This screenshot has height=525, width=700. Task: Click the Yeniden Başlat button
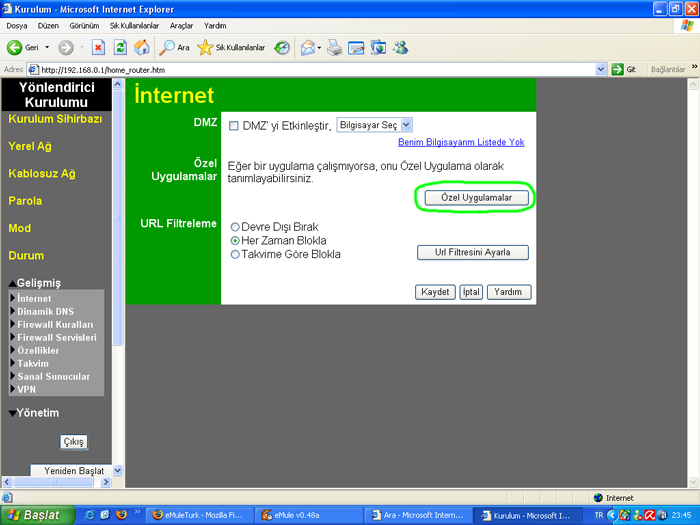pos(71,471)
